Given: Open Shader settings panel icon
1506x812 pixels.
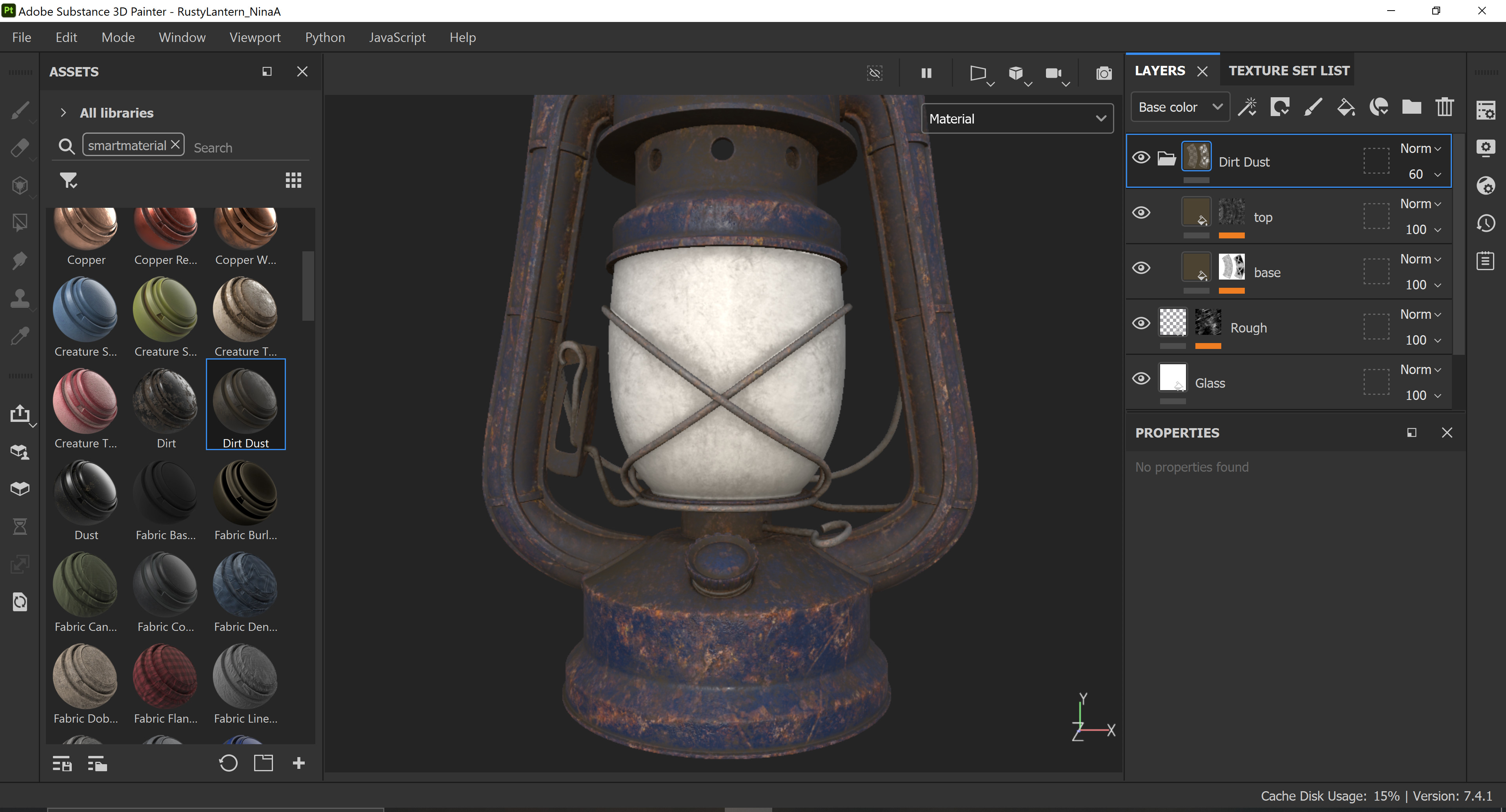Looking at the screenshot, I should click(x=1486, y=185).
